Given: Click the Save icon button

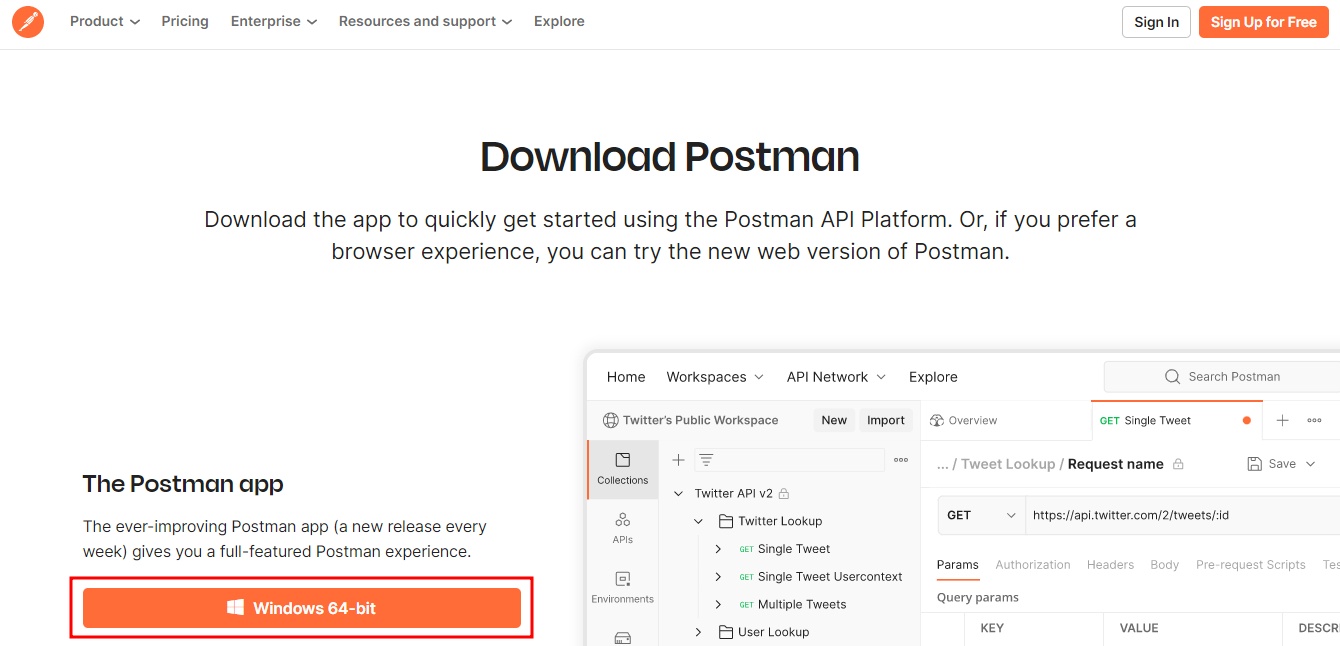Looking at the screenshot, I should coord(1255,464).
